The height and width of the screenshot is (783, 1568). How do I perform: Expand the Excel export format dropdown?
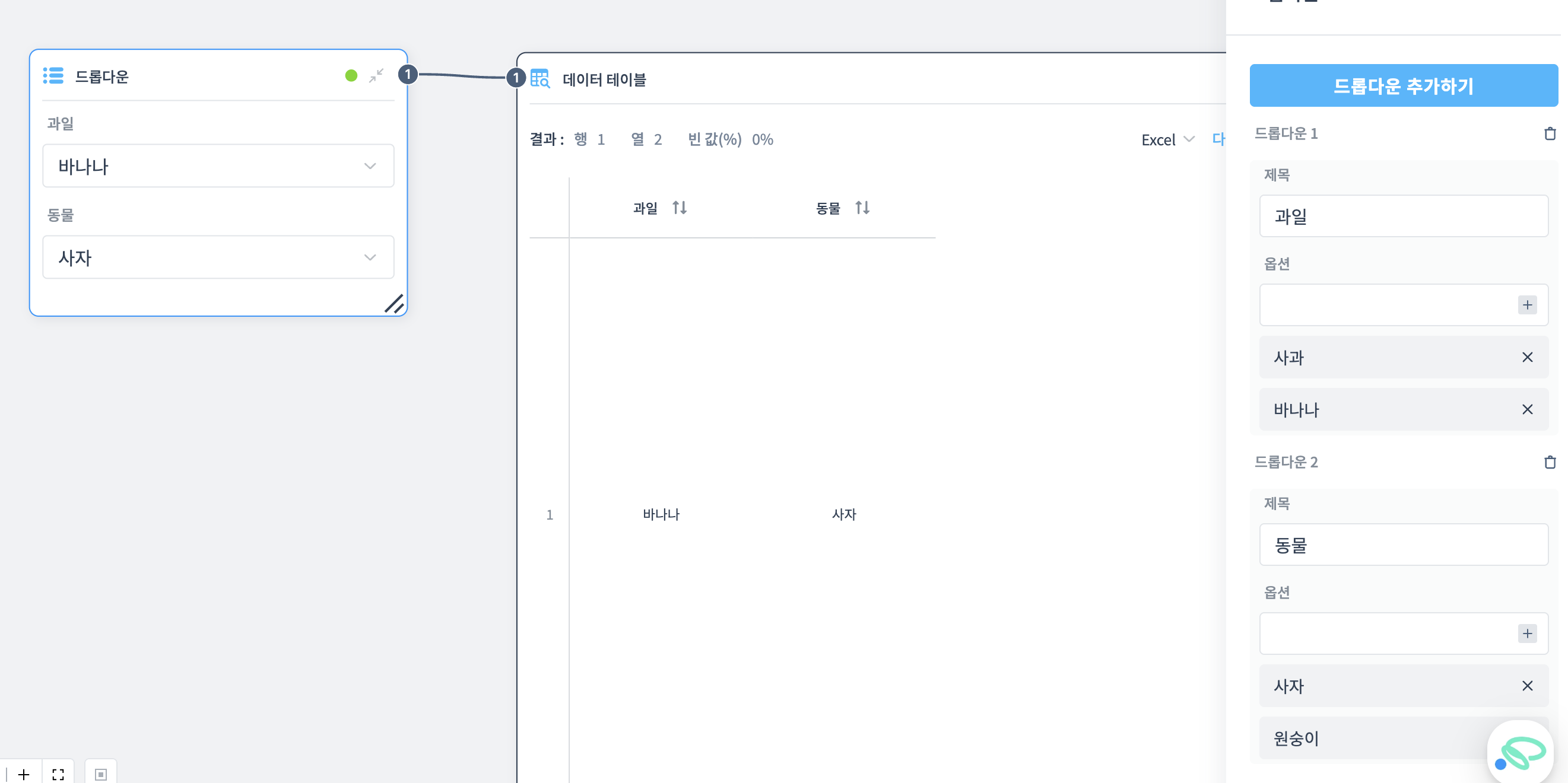pyautogui.click(x=1167, y=139)
